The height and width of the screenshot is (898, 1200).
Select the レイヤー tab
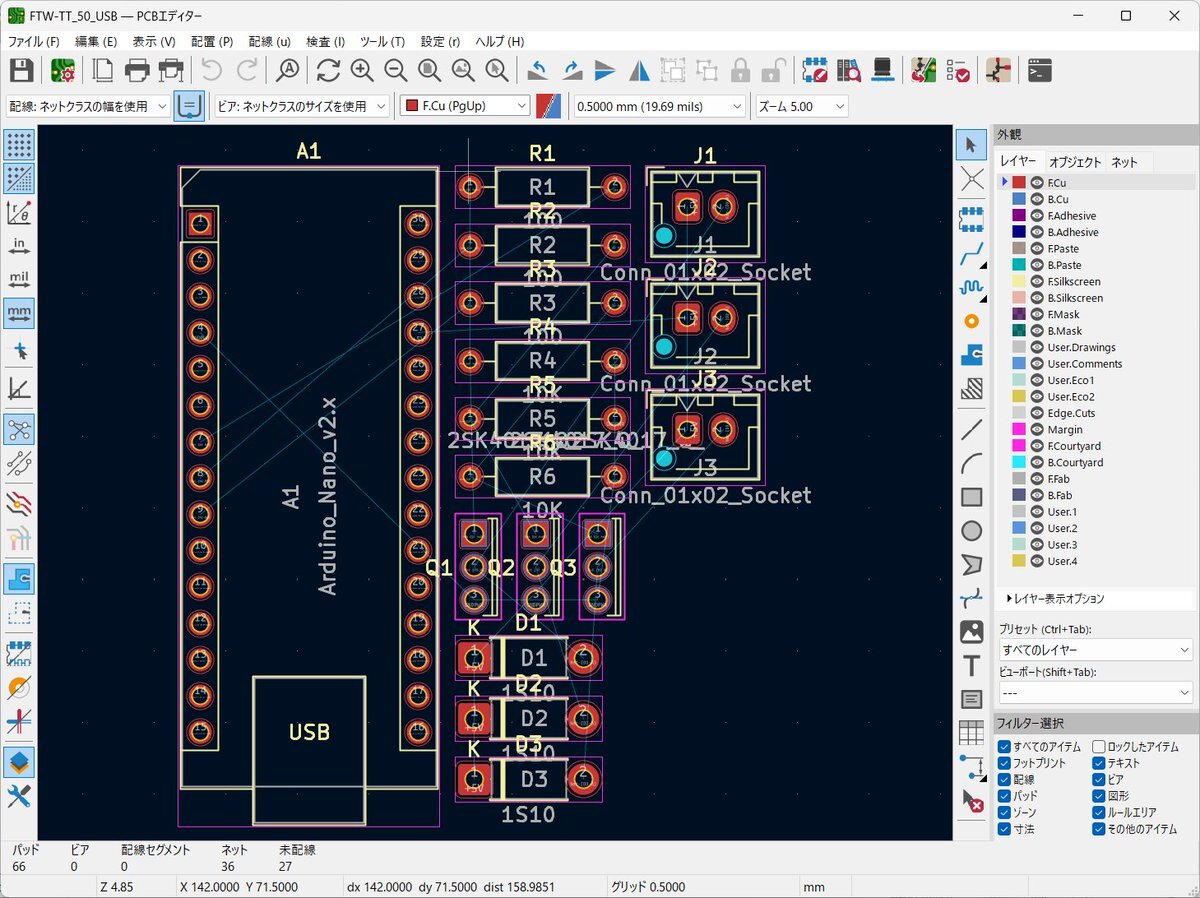click(1019, 162)
